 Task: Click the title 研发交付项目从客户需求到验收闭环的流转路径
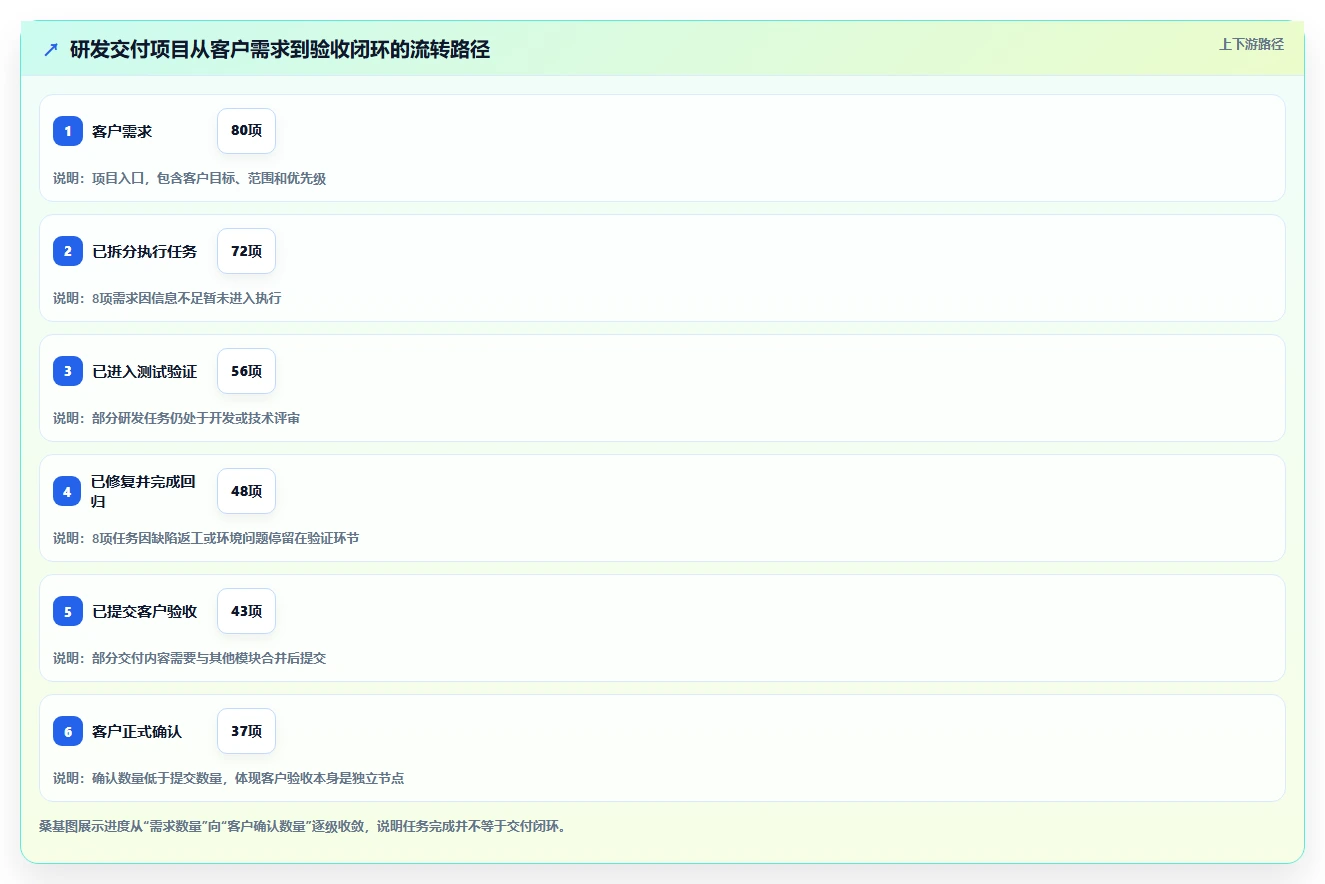click(280, 50)
